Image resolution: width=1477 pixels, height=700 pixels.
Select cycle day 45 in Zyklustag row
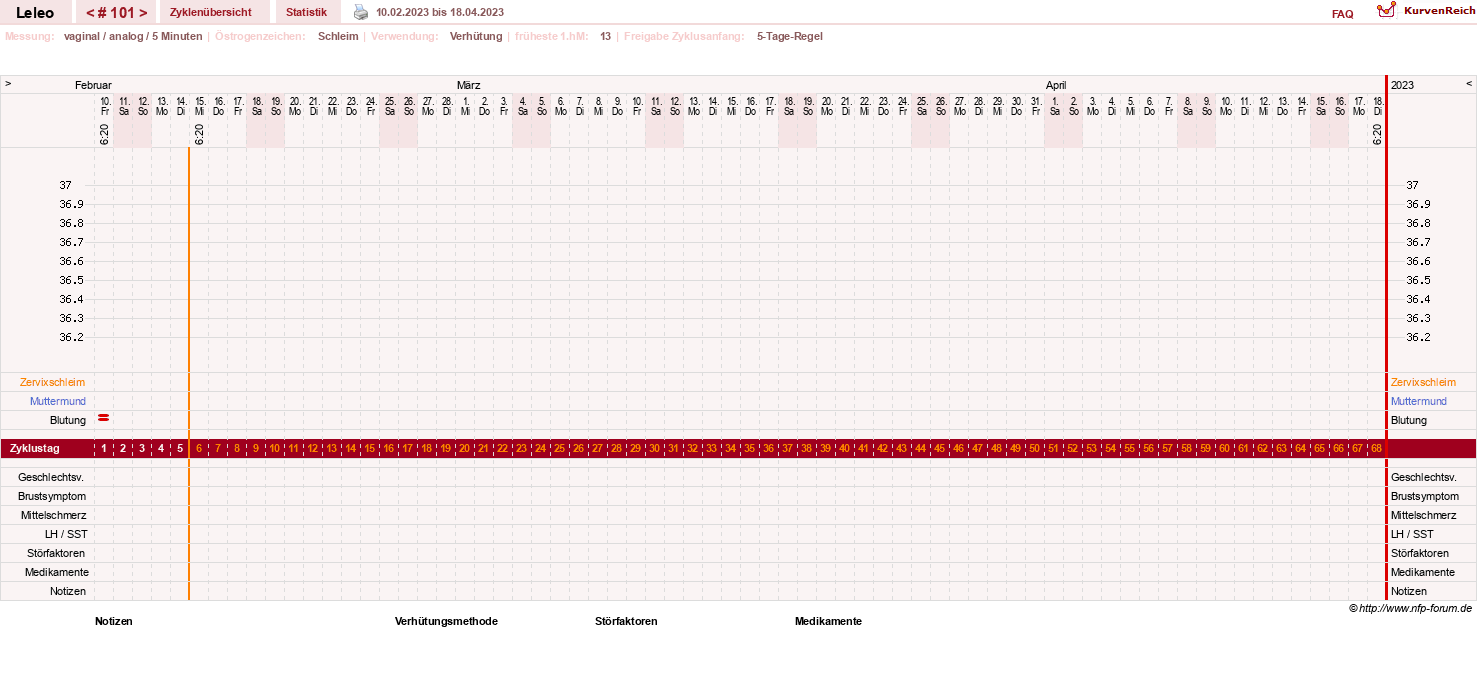pos(939,448)
